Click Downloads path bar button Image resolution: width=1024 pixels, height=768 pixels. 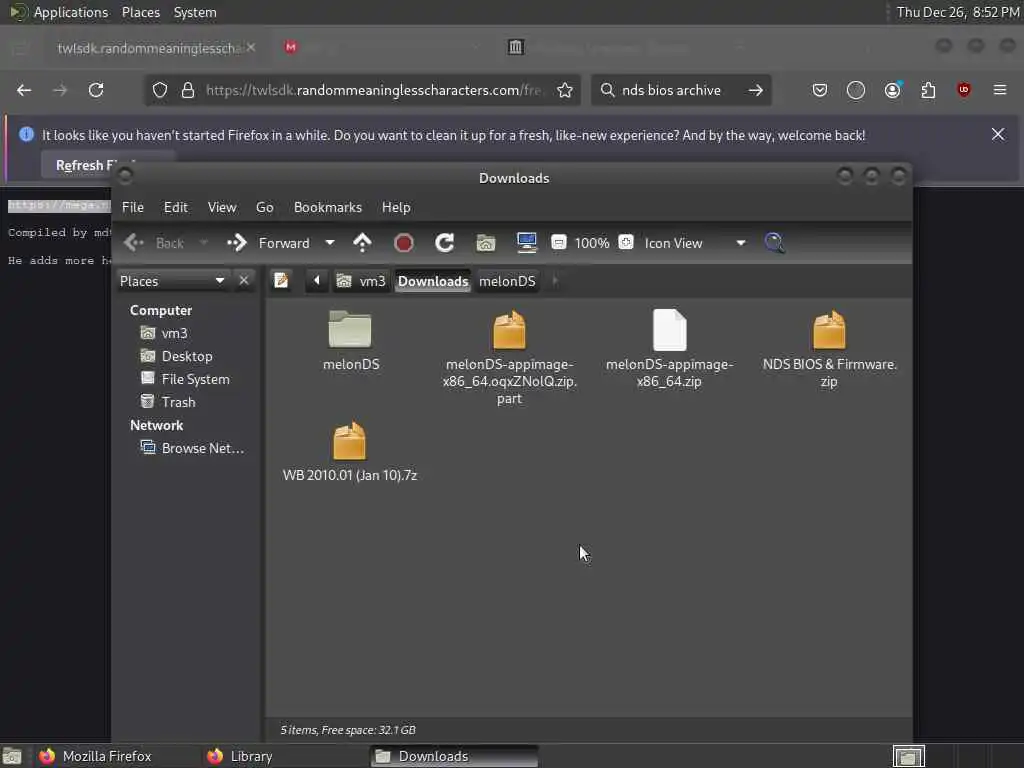tap(433, 281)
